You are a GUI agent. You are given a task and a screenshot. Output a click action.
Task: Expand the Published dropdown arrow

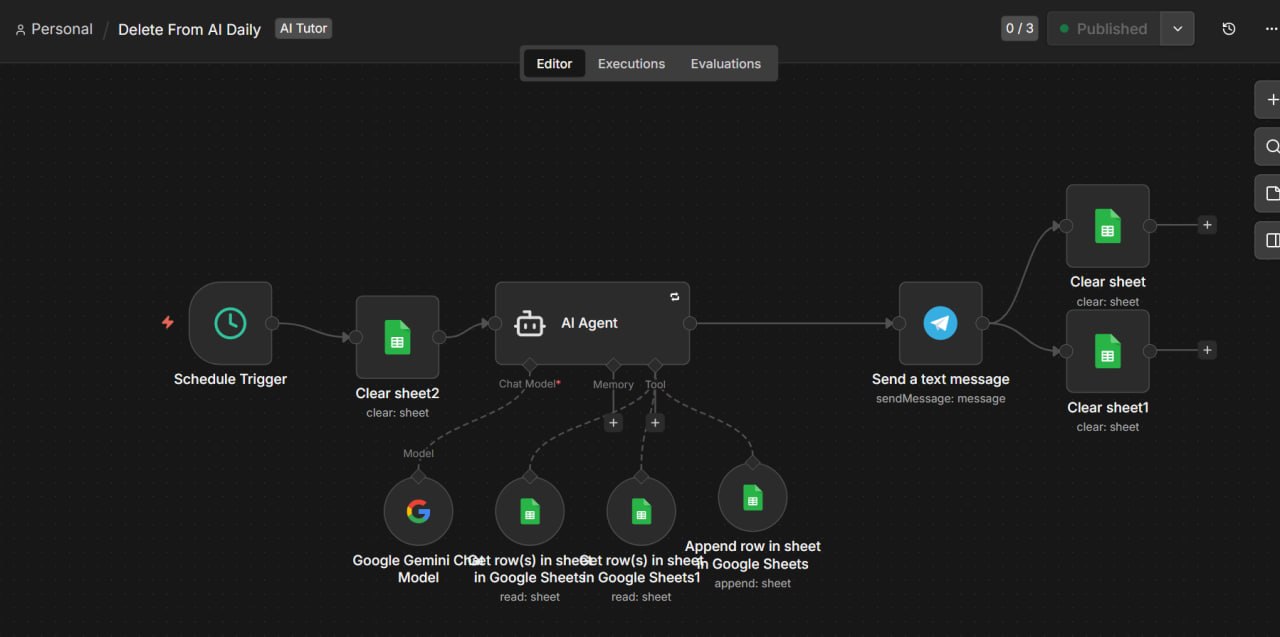[x=1177, y=29]
